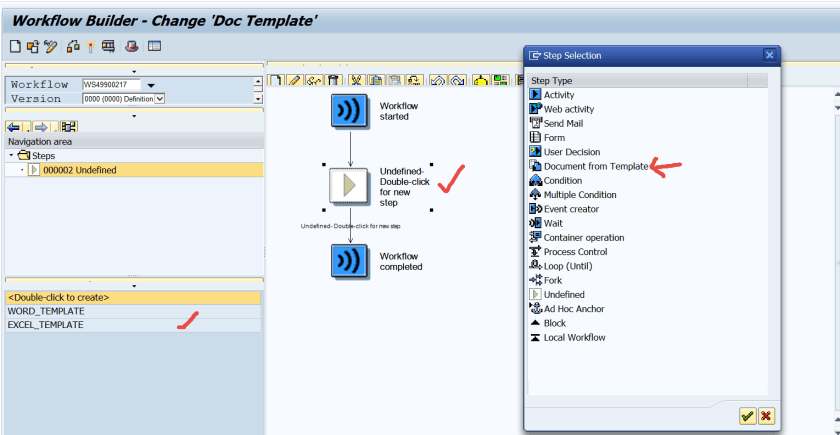This screenshot has width=840, height=435.
Task: Select 000002 Undefined in navigation tree
Action: tap(79, 170)
